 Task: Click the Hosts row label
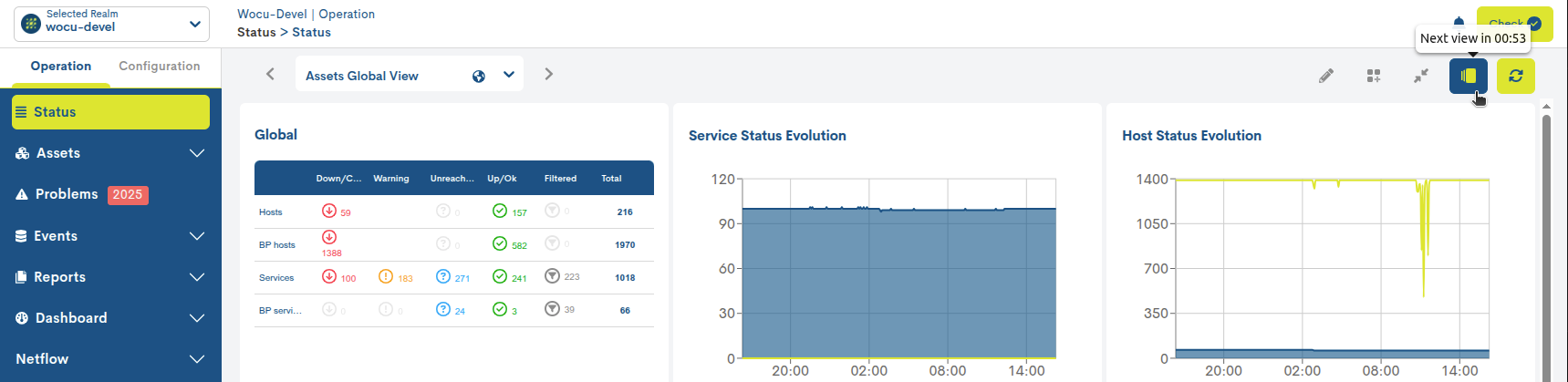click(271, 212)
